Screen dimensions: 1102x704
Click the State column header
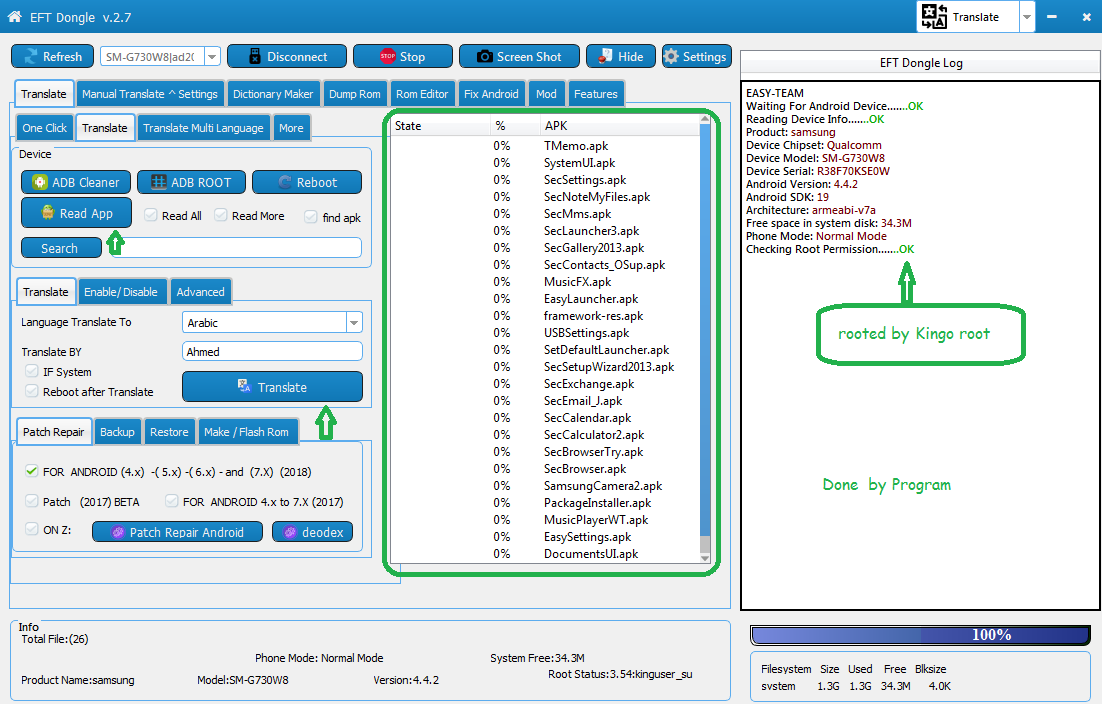(440, 126)
